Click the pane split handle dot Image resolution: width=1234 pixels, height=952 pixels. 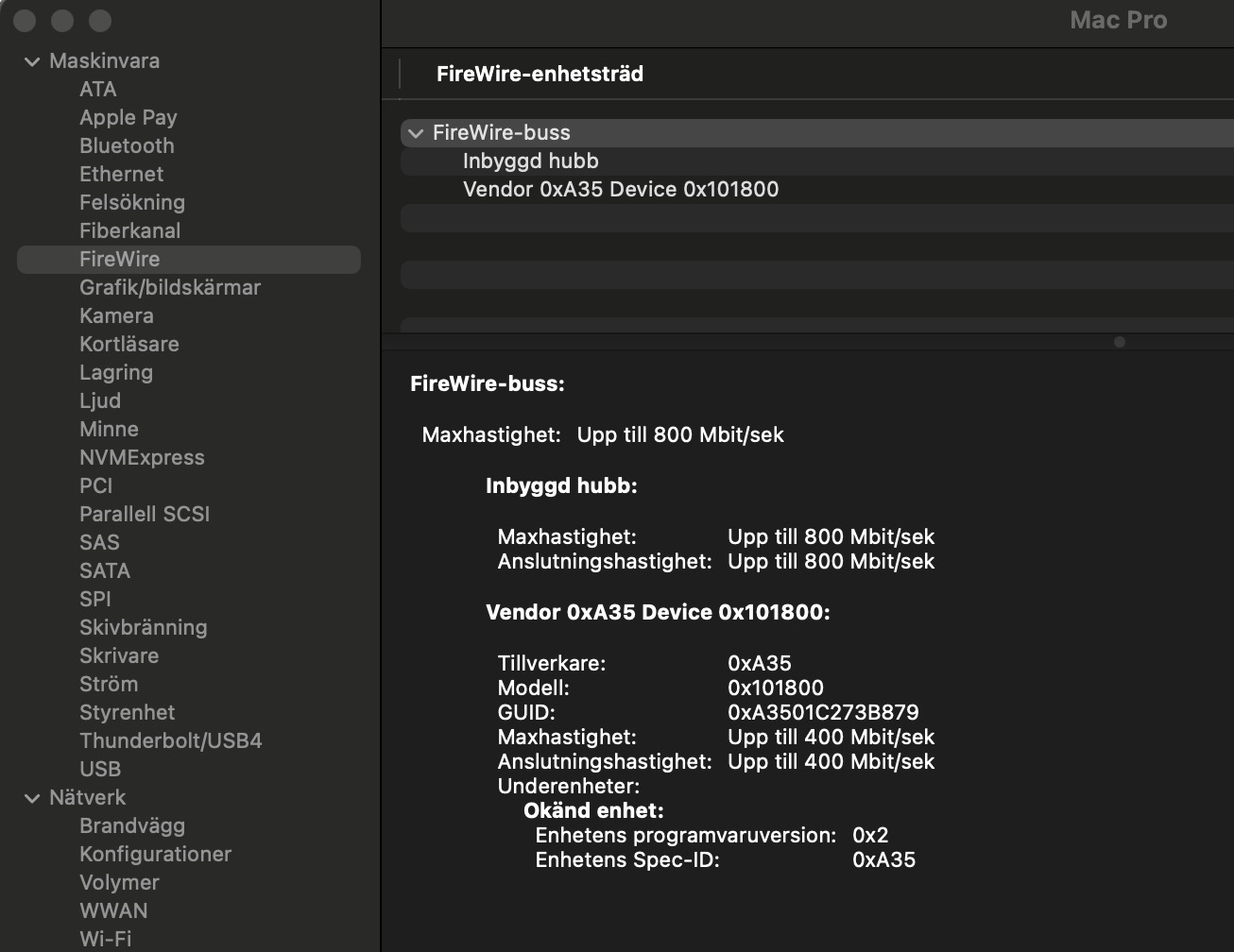tap(1120, 342)
